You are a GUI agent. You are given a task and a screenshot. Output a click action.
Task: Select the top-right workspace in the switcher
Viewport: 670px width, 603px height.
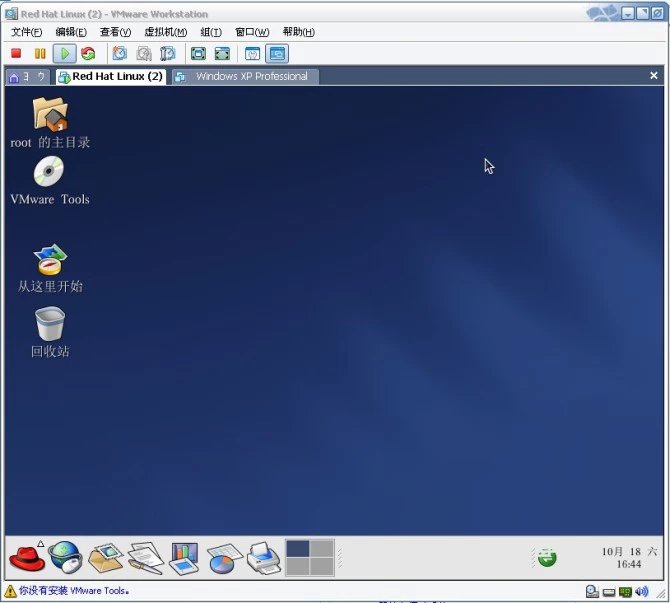[321, 548]
